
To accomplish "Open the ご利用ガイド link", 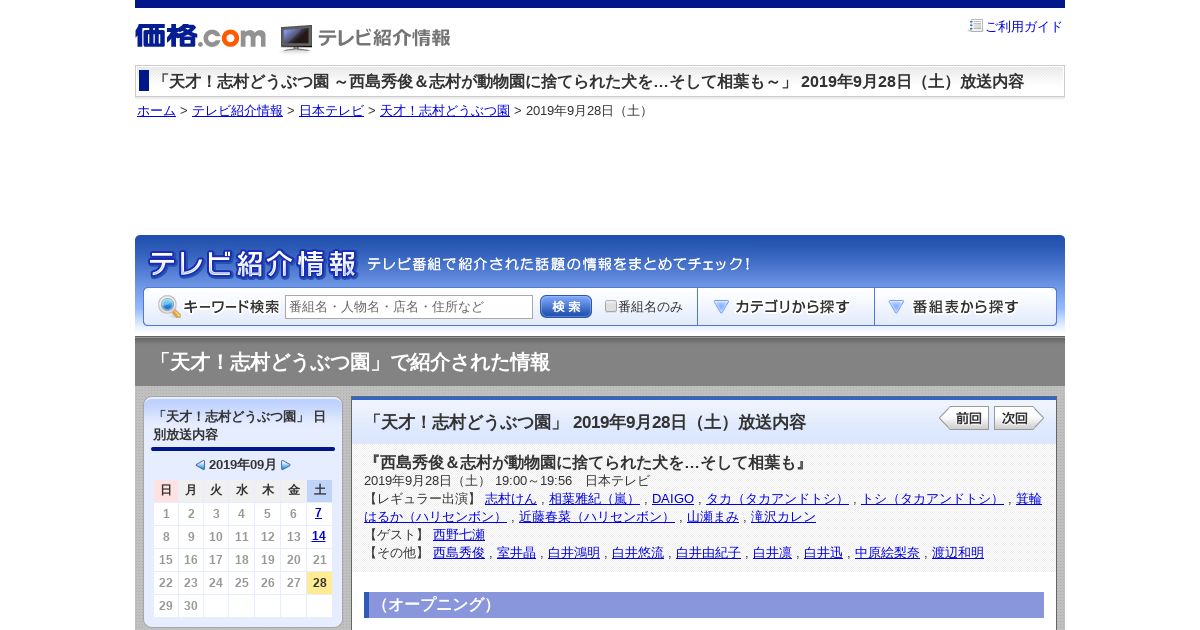I will point(1024,27).
